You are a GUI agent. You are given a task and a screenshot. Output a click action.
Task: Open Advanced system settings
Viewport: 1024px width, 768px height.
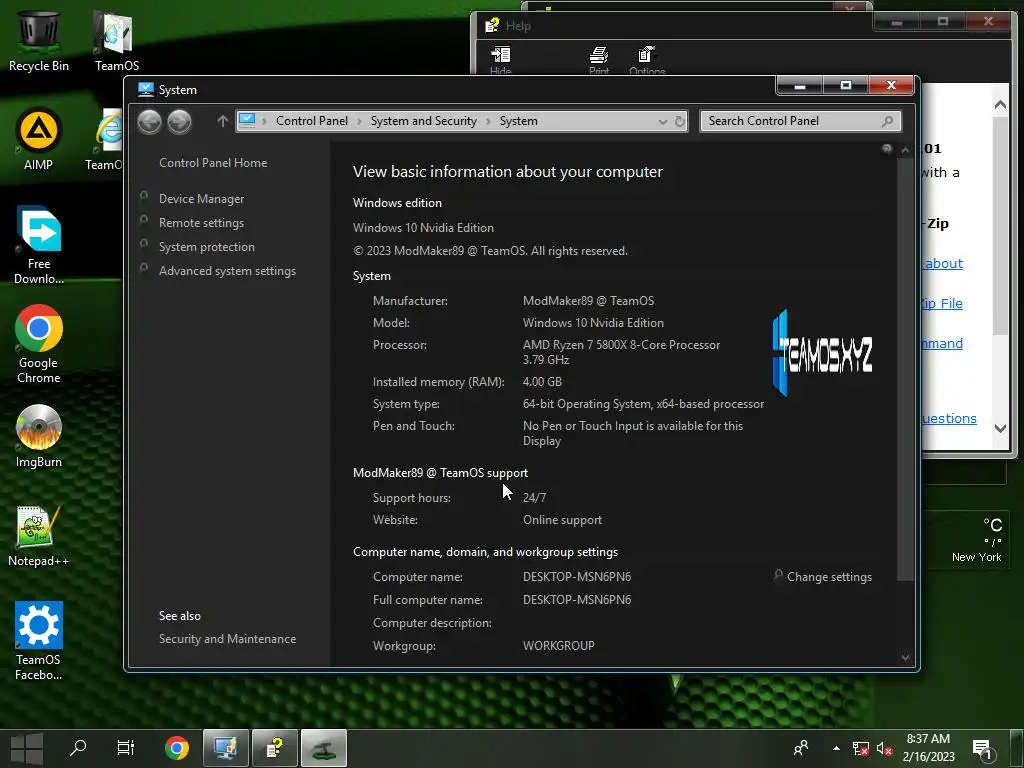pos(227,271)
